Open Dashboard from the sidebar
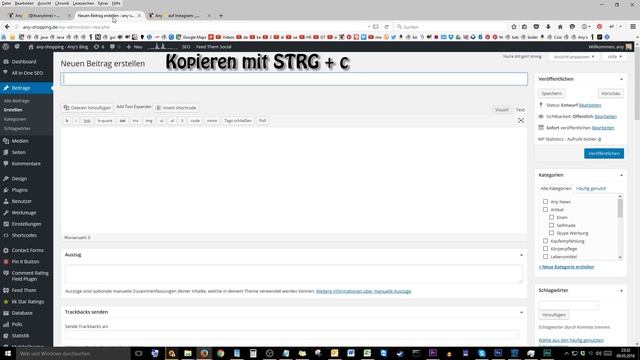This screenshot has height=360, width=640. (x=24, y=62)
